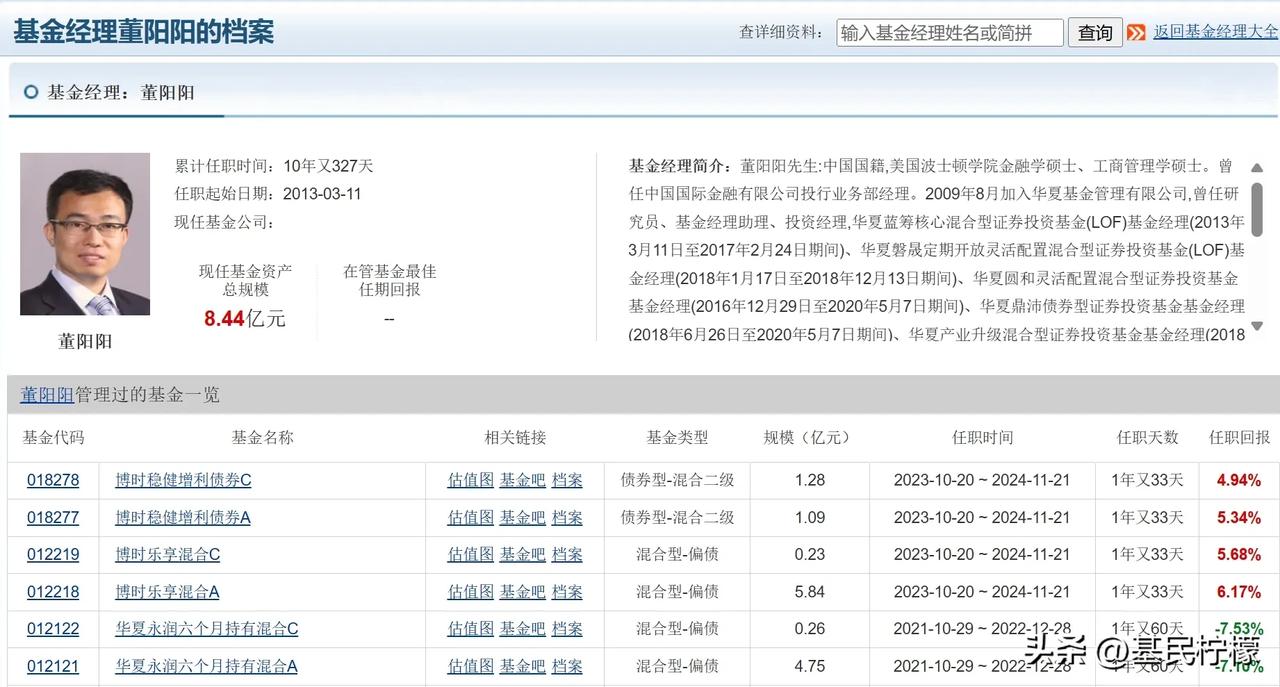Click 债券型-混合二级 type in 018278 row
1280x687 pixels.
677,480
